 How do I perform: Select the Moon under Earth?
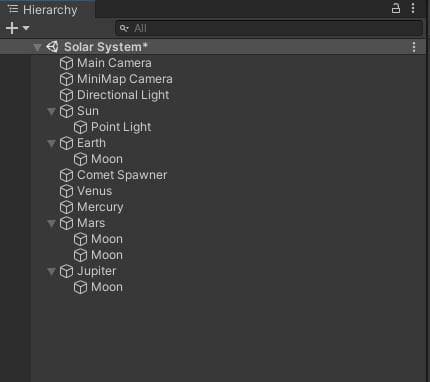(x=107, y=159)
